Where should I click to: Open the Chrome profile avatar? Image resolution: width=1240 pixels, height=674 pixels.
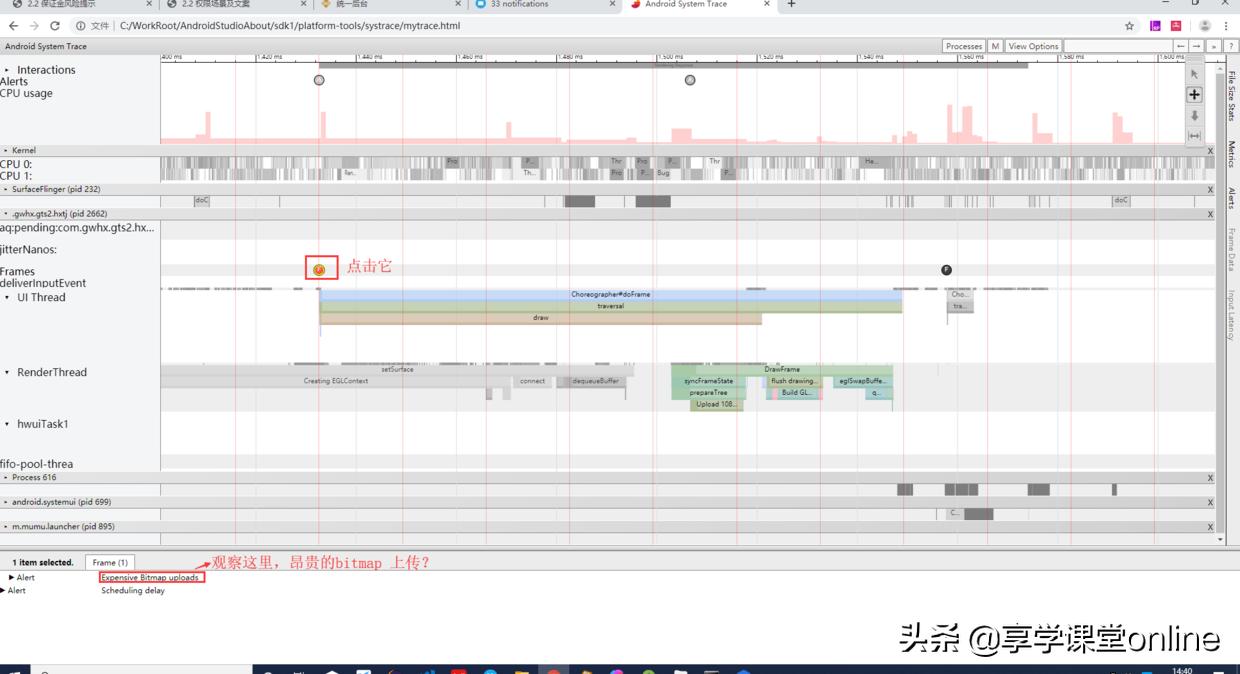(1205, 26)
